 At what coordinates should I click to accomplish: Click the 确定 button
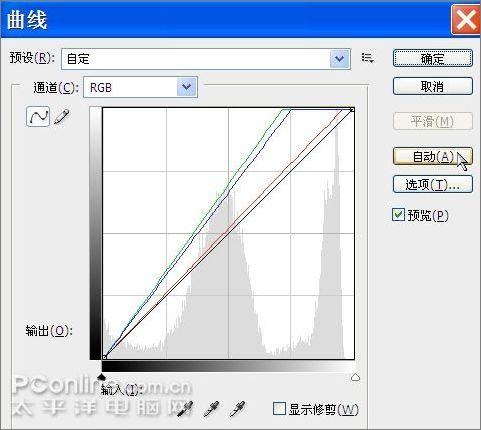tap(433, 59)
